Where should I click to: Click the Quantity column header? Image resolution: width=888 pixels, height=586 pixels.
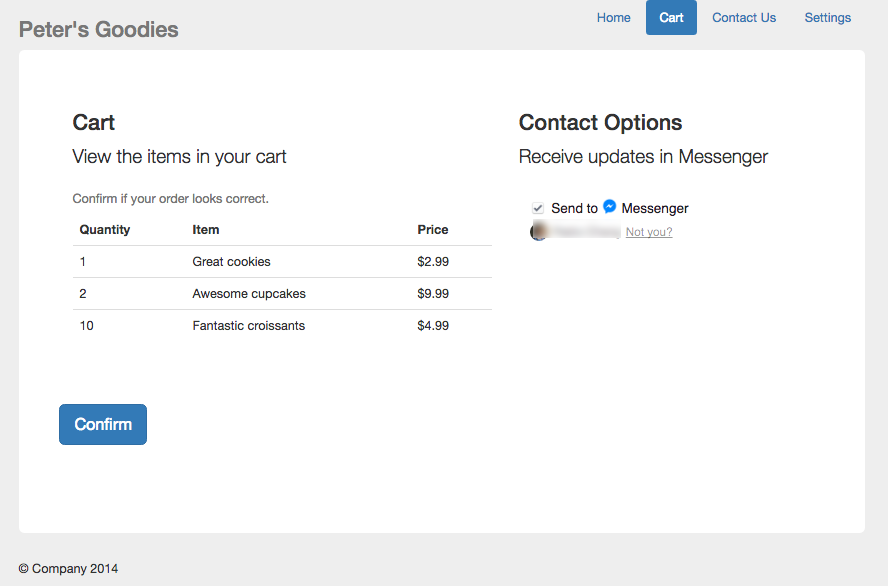(x=105, y=230)
